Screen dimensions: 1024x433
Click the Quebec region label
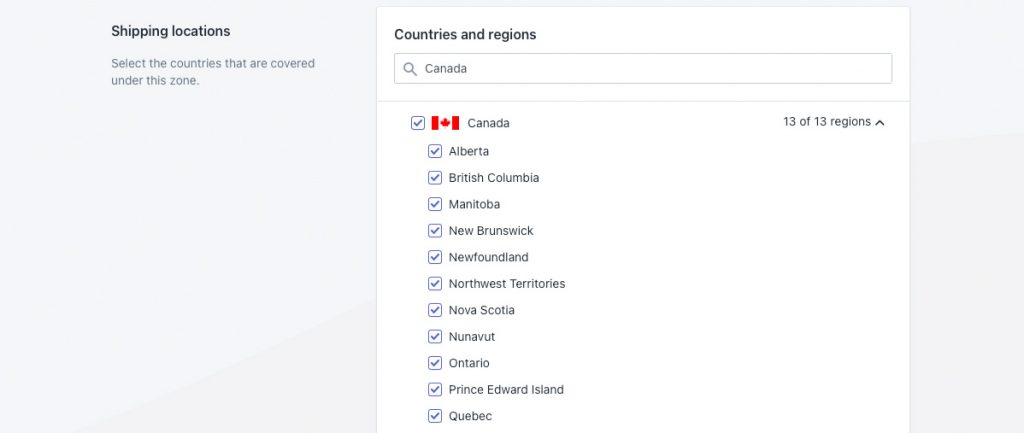tap(470, 416)
